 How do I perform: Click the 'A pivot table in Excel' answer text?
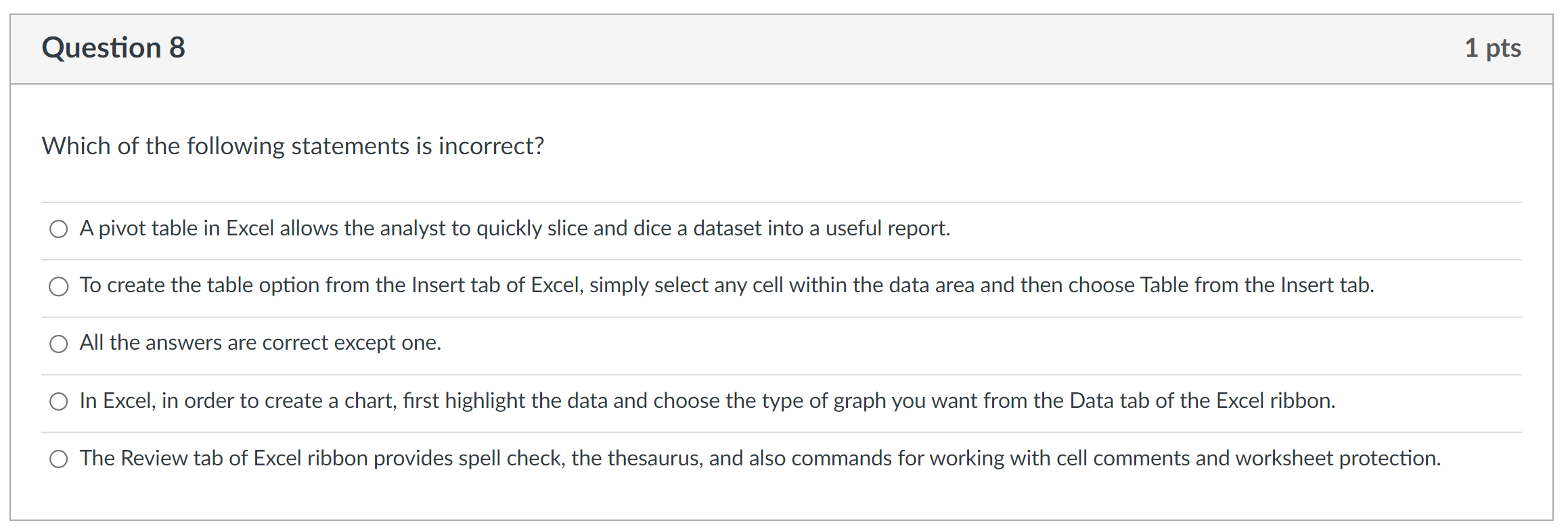click(514, 229)
